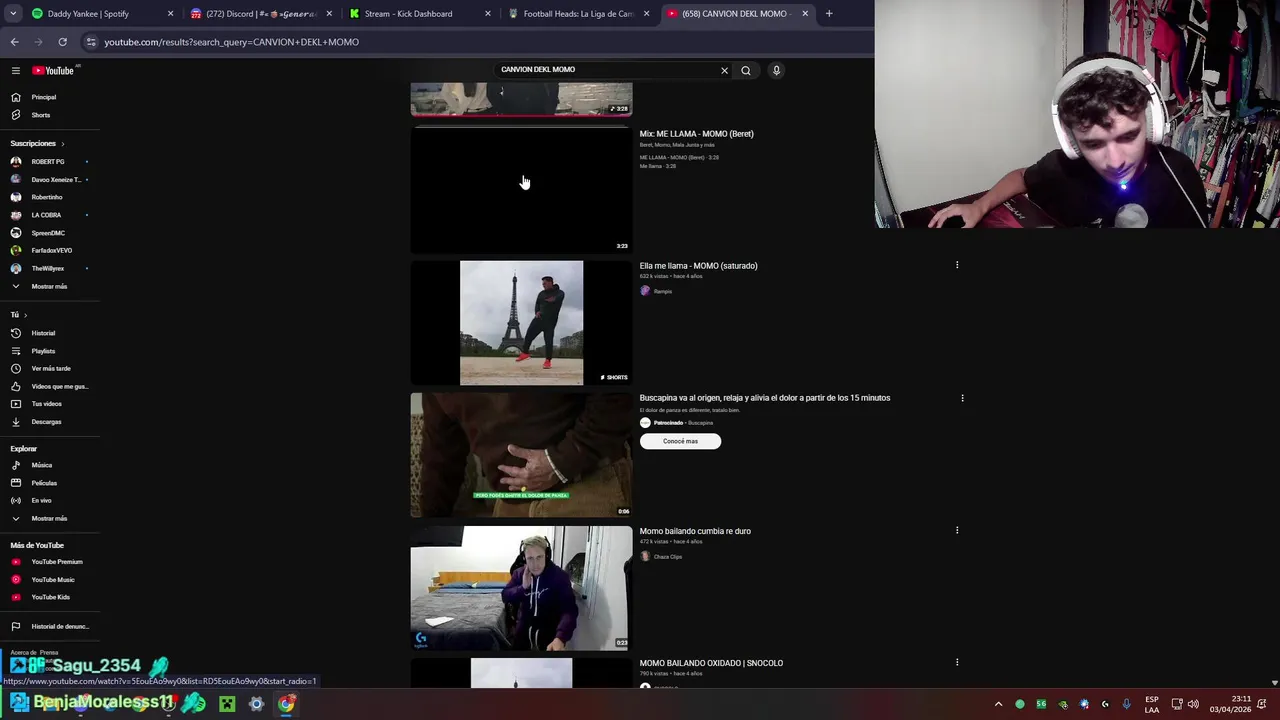1280x720 pixels.
Task: Open FarfadoxVEVO subscription channel
Action: click(48, 251)
